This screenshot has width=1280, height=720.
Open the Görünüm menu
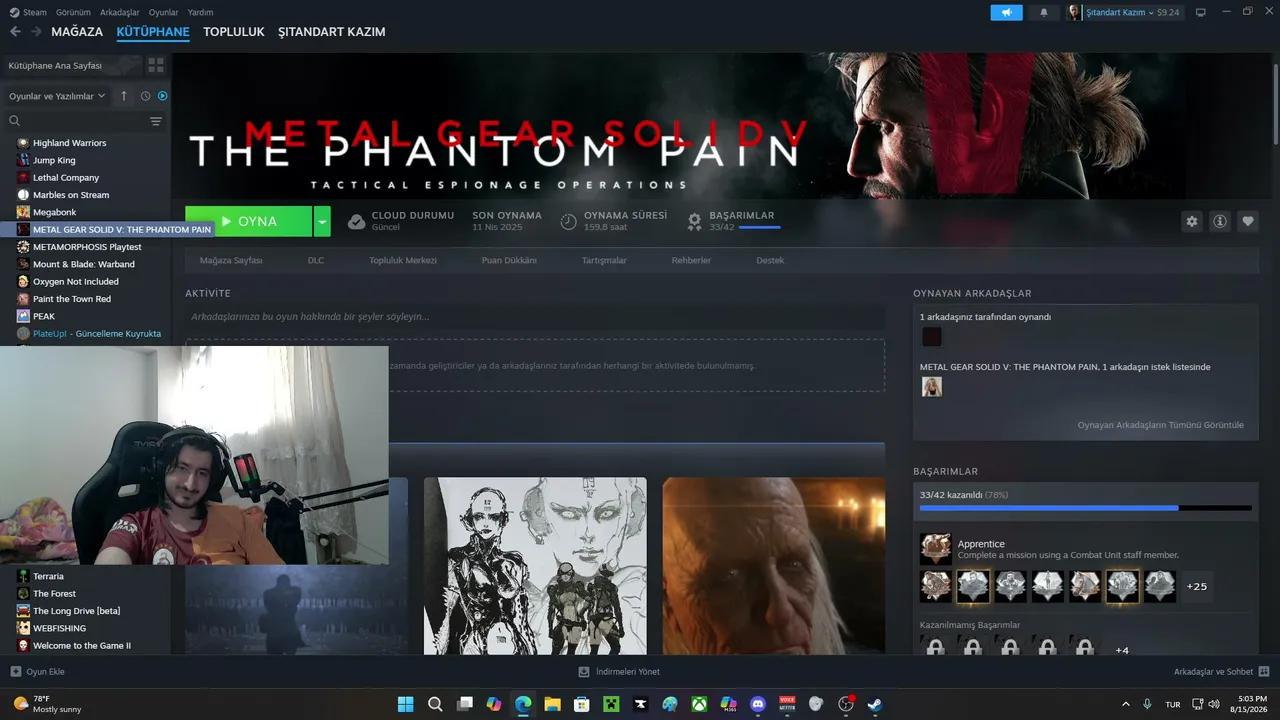[73, 12]
